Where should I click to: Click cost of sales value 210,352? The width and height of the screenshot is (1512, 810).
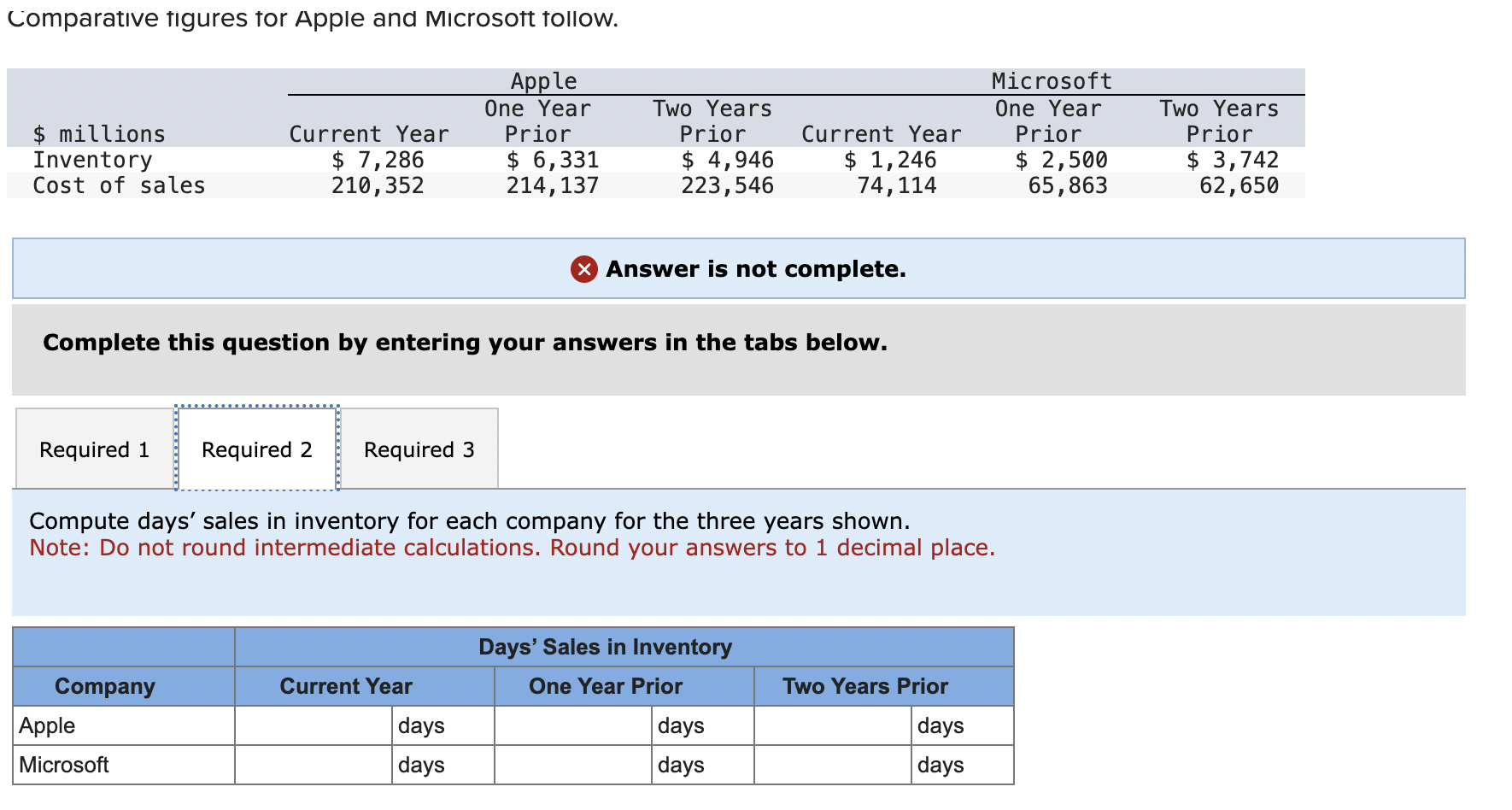click(x=378, y=185)
